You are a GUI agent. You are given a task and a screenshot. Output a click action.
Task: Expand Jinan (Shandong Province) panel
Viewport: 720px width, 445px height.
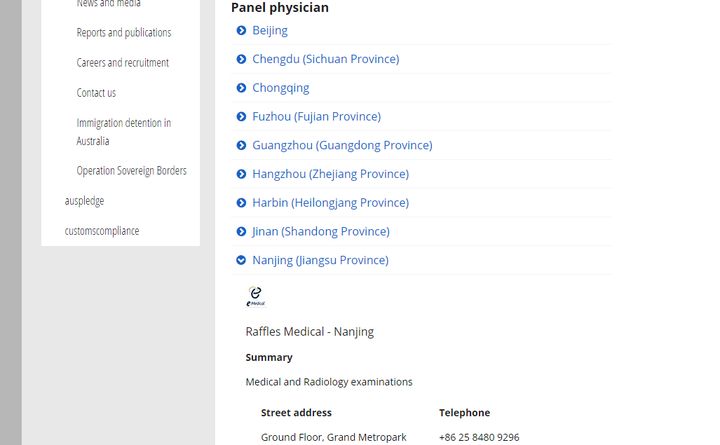320,231
